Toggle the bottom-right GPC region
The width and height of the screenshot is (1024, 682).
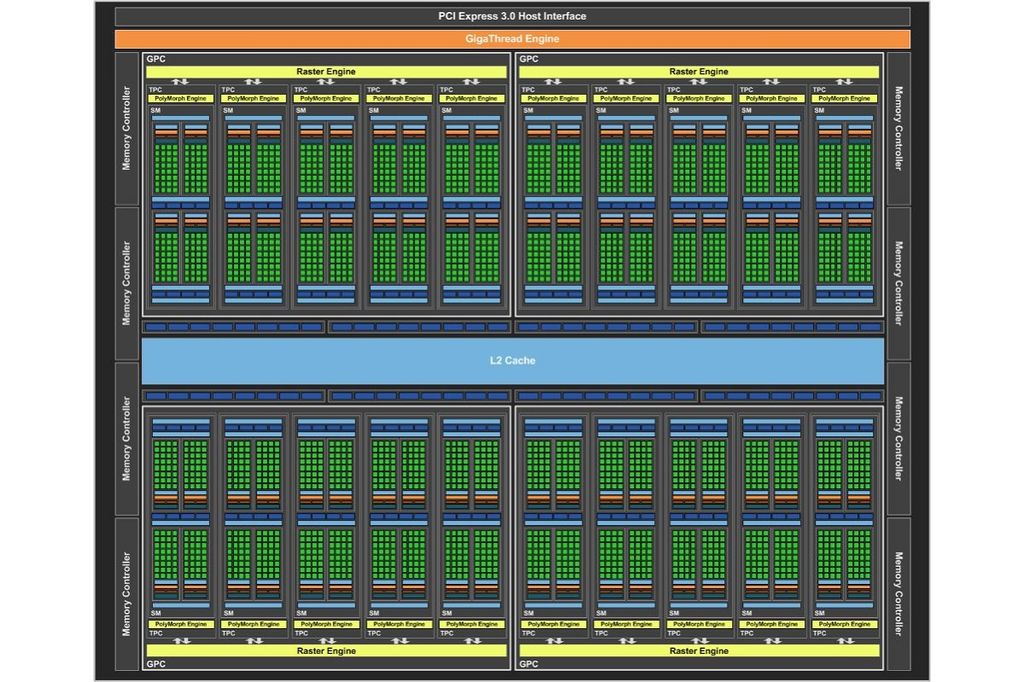(529, 664)
